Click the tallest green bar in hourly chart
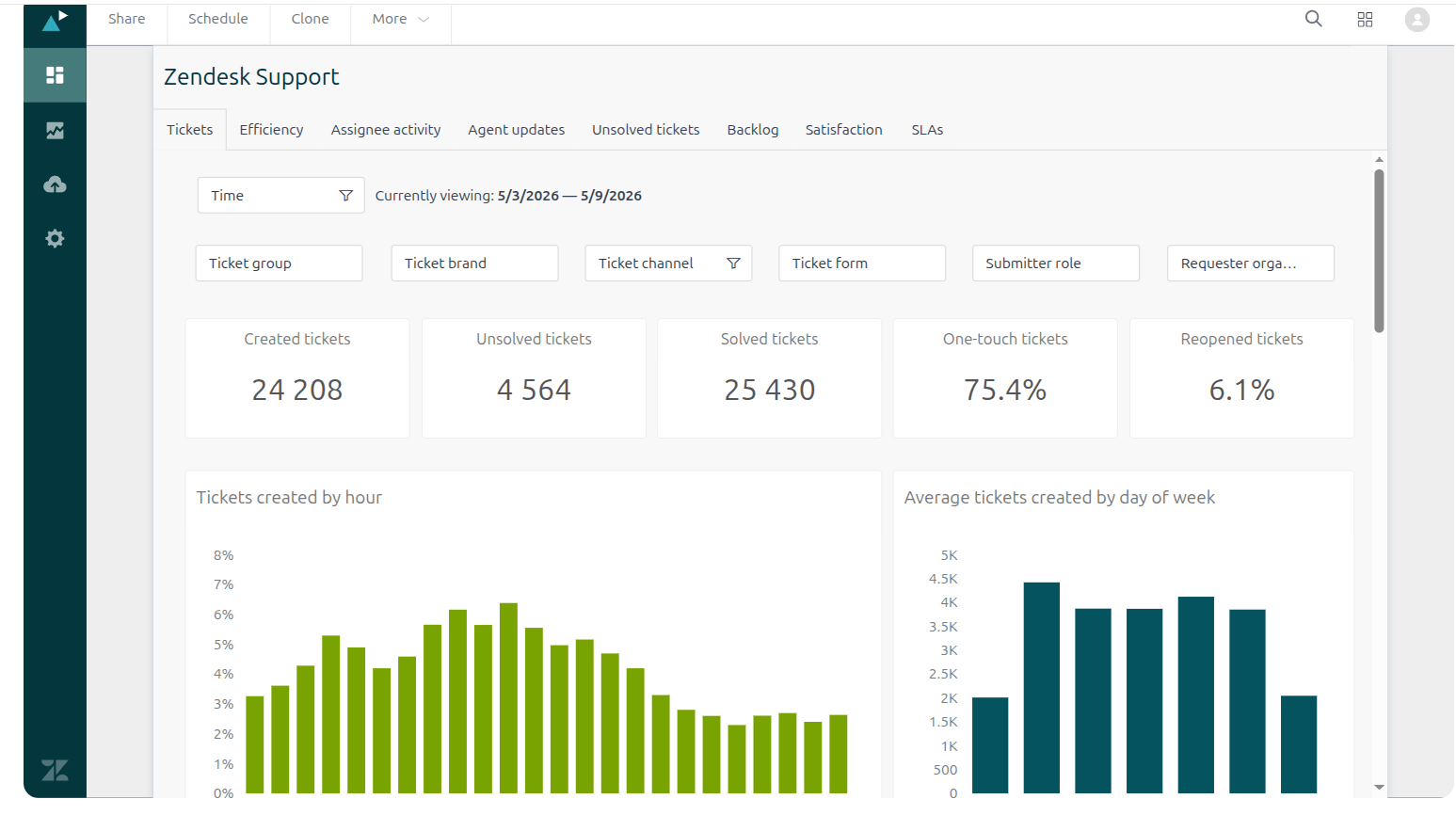1456x831 pixels. coord(509,698)
